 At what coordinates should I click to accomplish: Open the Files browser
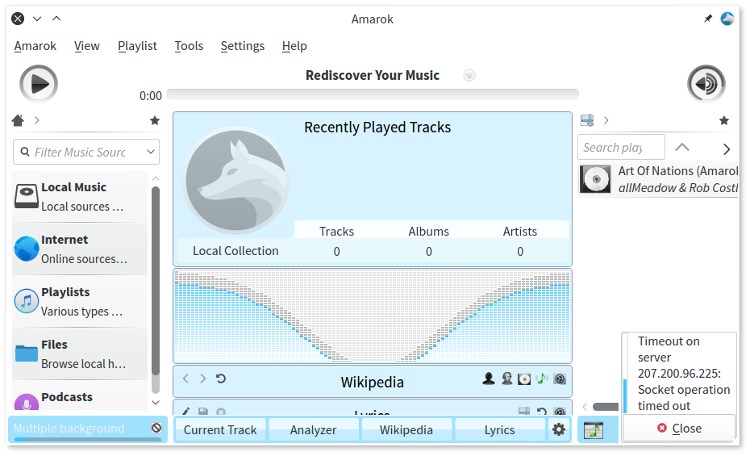click(80, 354)
